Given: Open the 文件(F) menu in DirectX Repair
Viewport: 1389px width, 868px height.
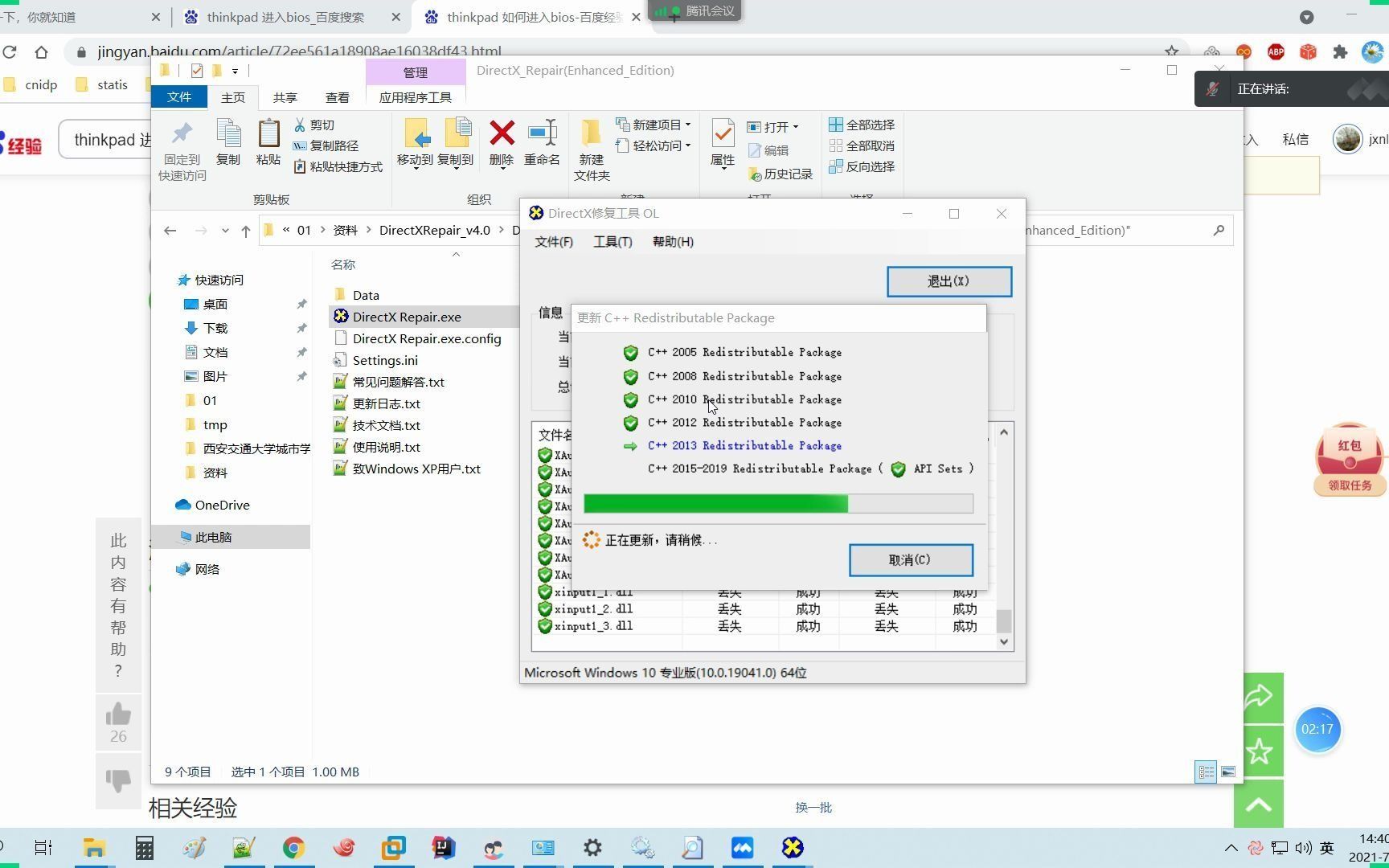Looking at the screenshot, I should (554, 242).
